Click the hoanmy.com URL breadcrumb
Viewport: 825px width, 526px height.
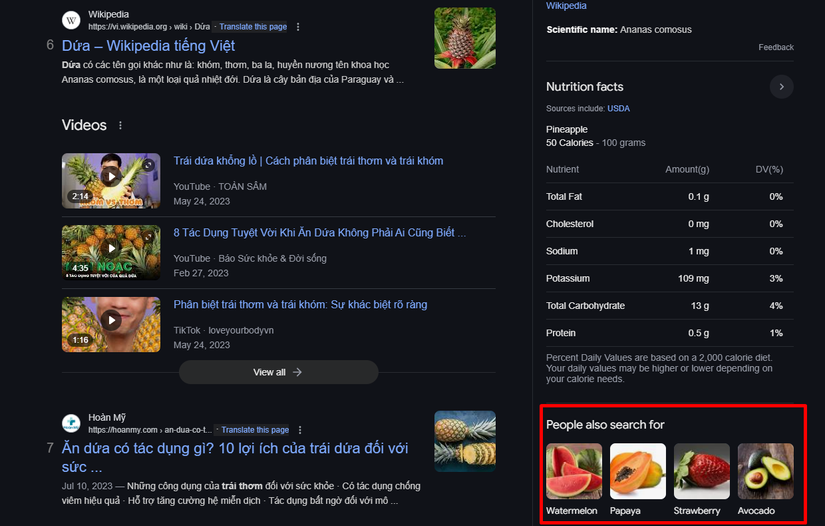click(150, 430)
